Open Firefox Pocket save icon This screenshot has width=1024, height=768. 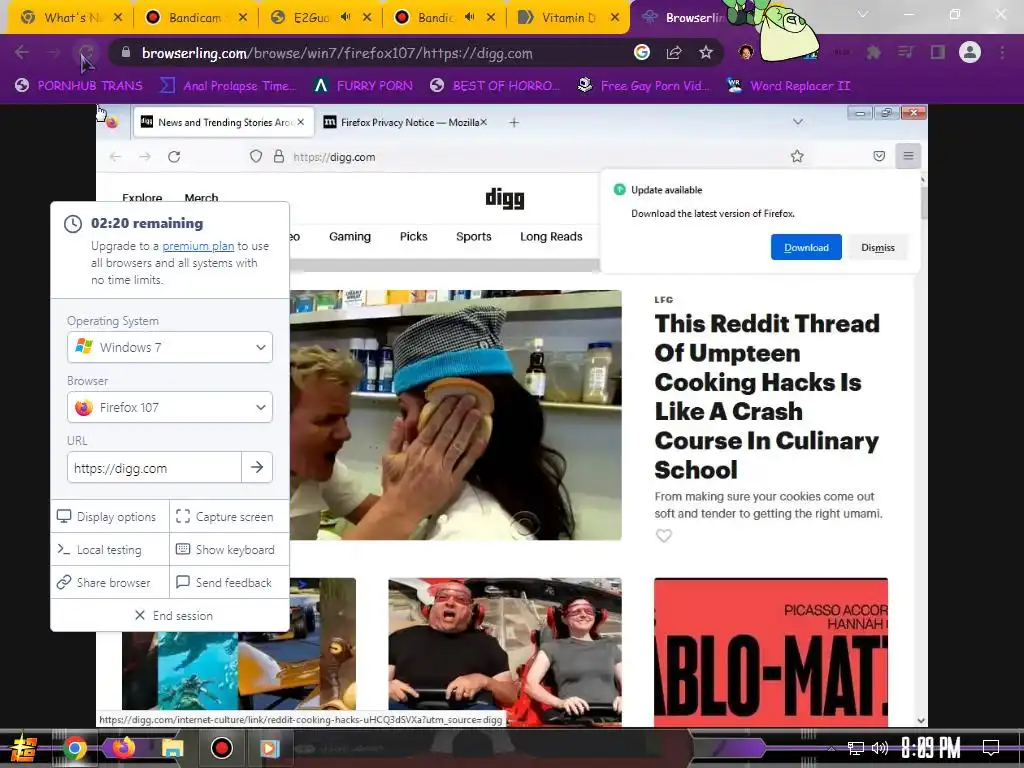[879, 156]
